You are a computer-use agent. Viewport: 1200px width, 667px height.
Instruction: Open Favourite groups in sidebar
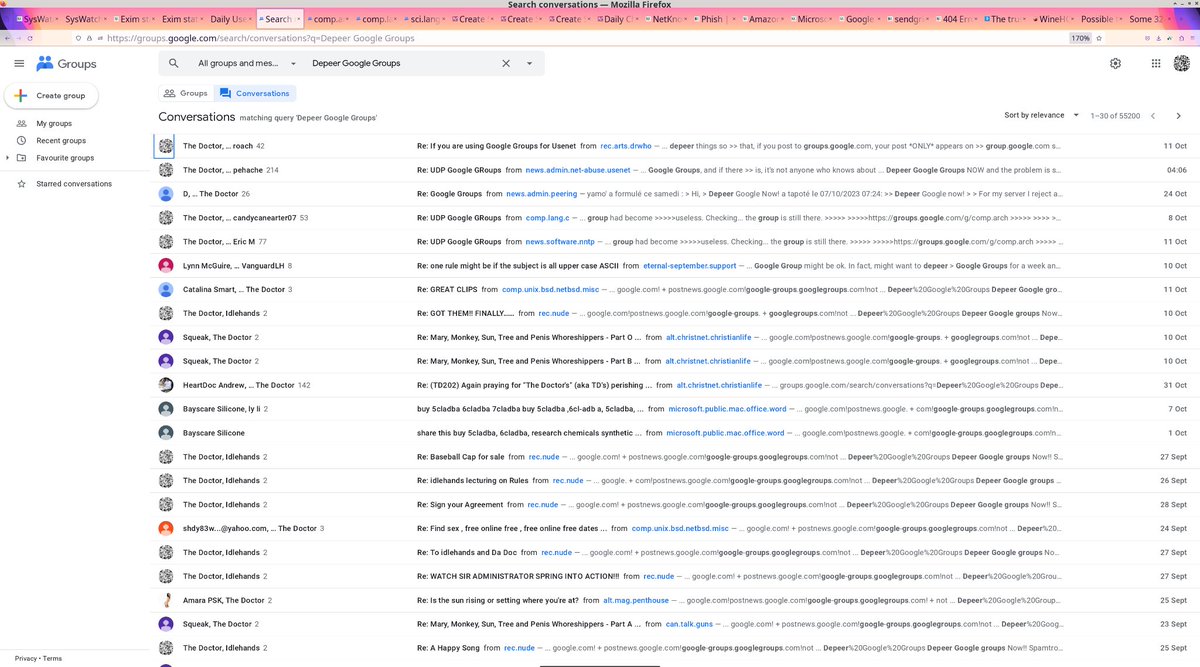[x=65, y=158]
